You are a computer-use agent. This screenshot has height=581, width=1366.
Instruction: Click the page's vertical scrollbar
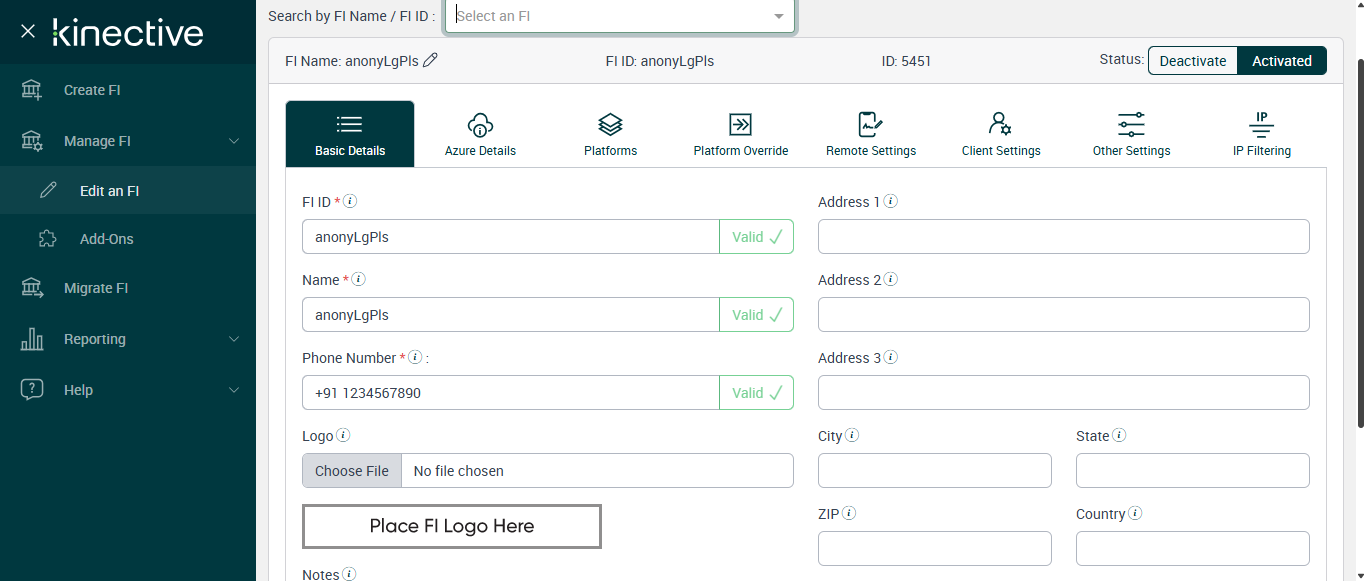(1359, 240)
